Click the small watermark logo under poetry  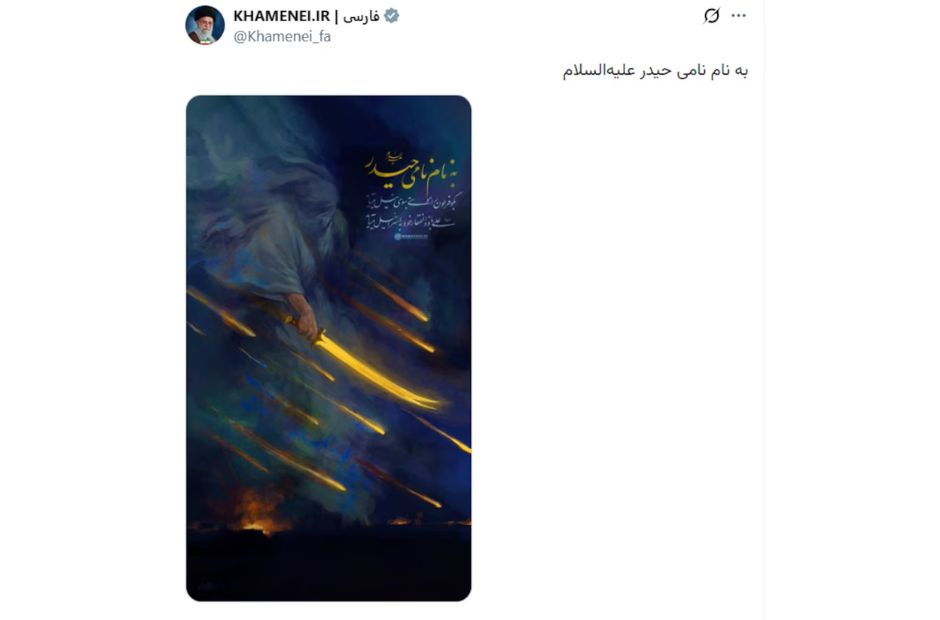tap(411, 237)
